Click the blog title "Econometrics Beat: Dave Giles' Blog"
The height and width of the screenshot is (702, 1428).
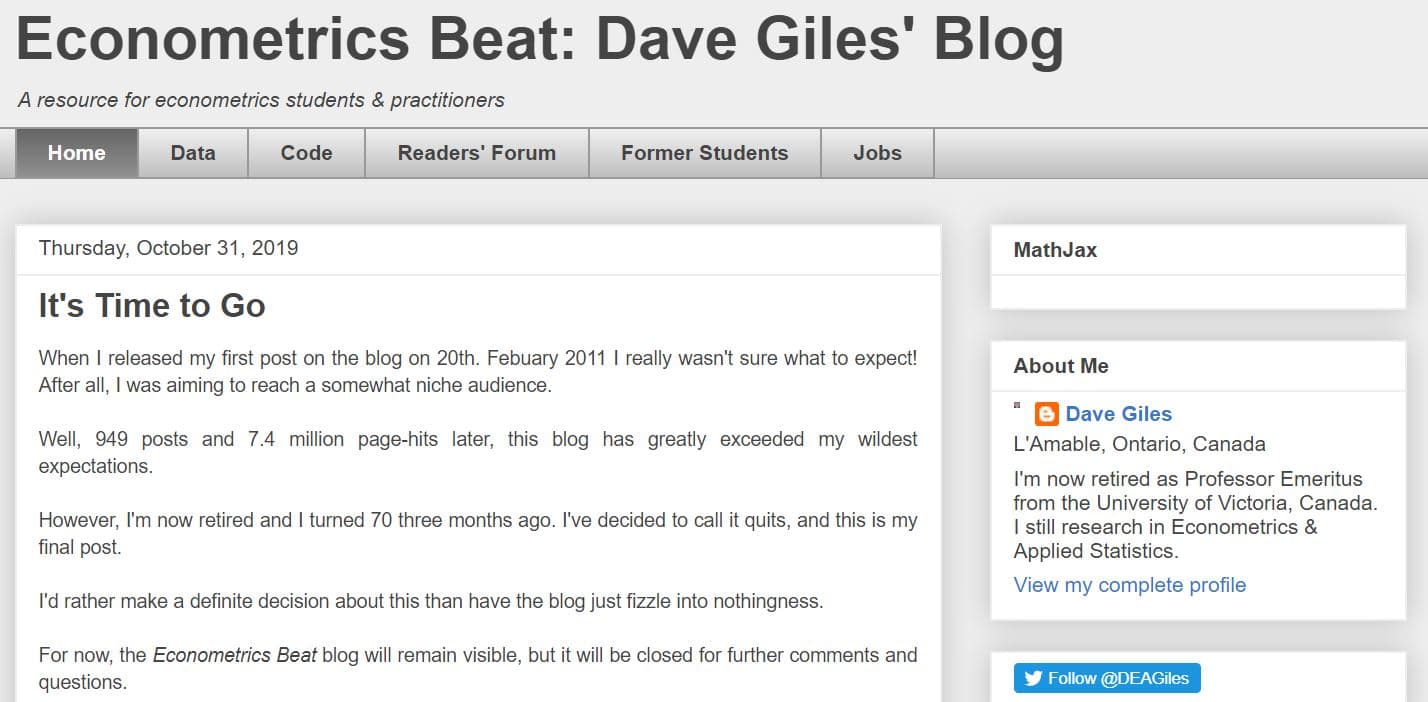pyautogui.click(x=540, y=40)
